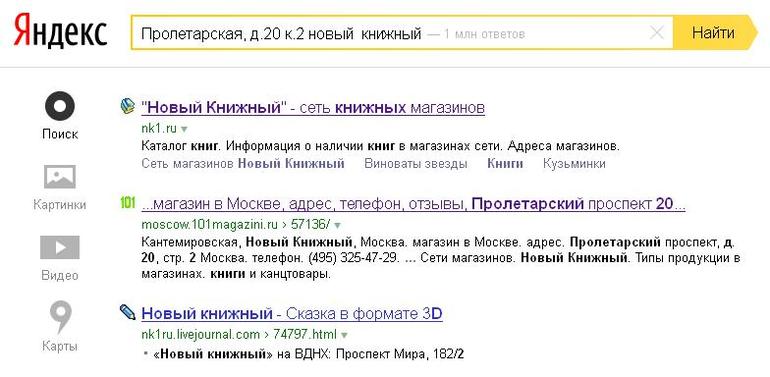
Task: Open the Картинки images icon
Action: pyautogui.click(x=60, y=177)
